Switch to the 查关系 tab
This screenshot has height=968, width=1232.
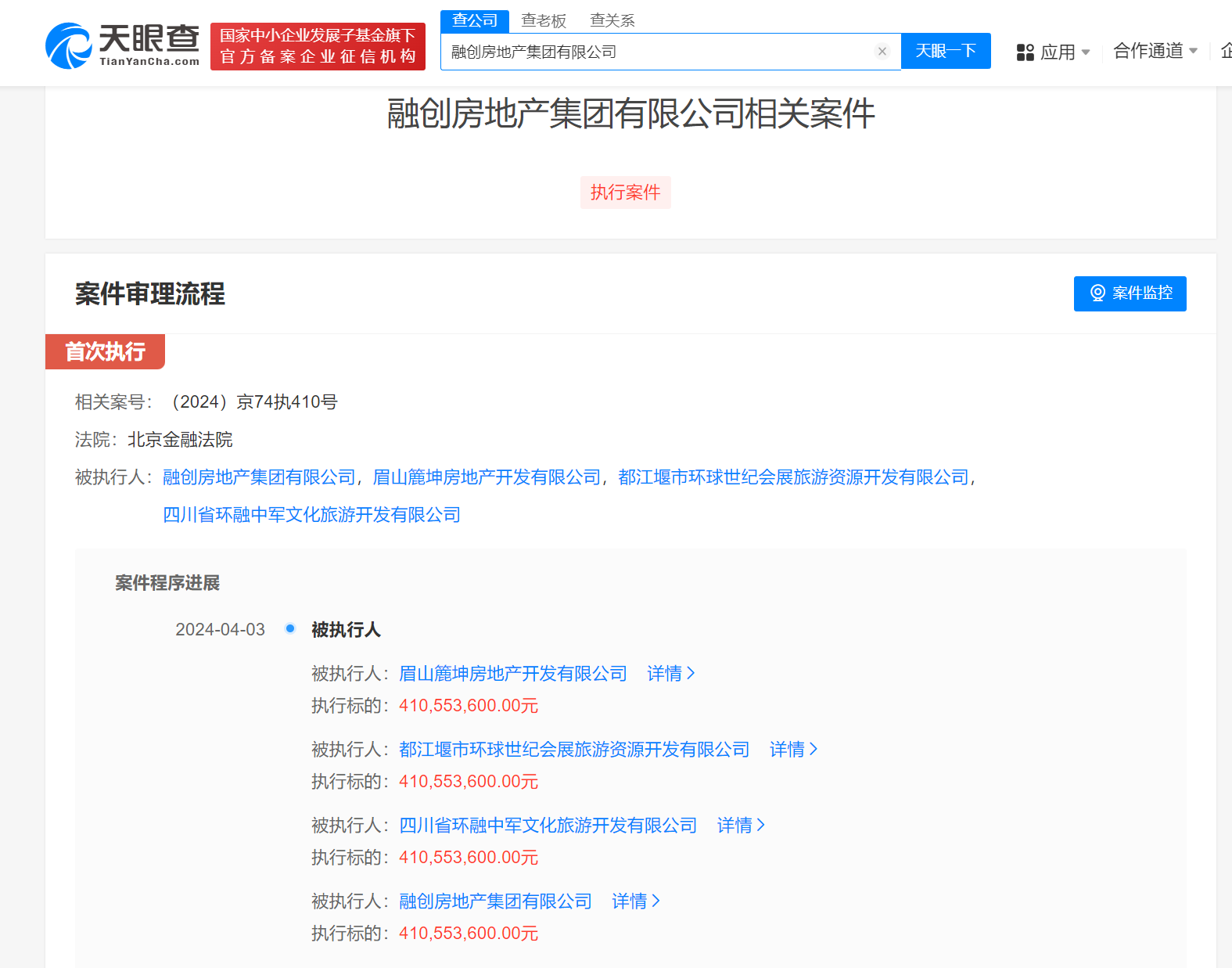point(612,21)
